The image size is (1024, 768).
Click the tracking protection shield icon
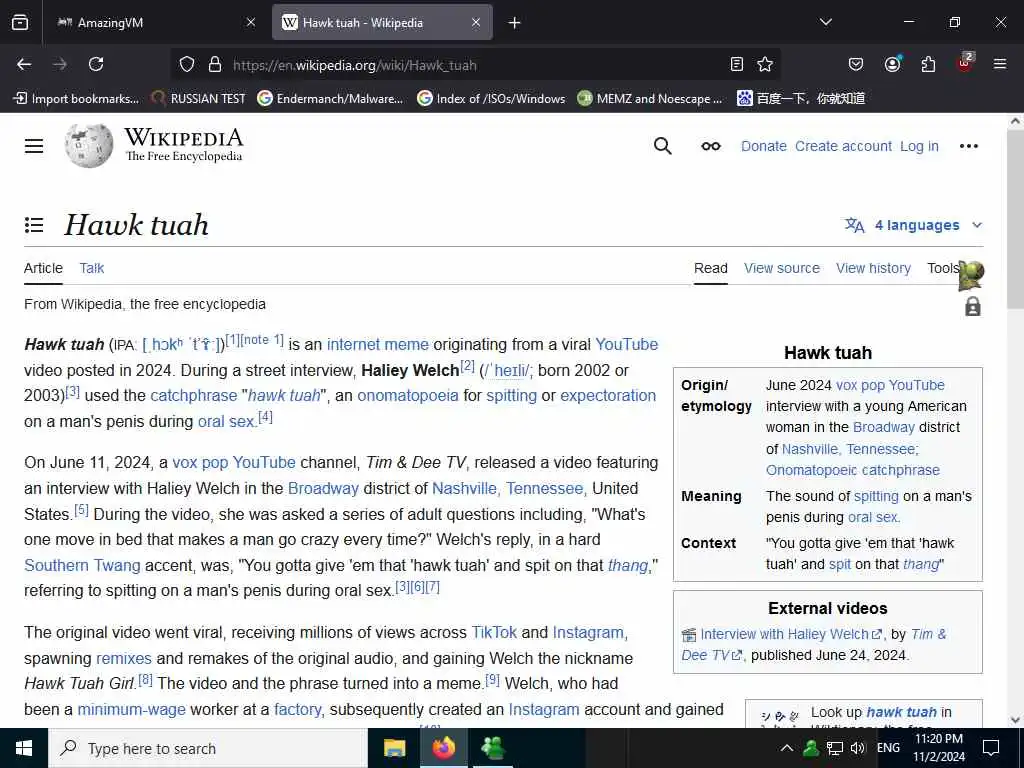(x=187, y=64)
